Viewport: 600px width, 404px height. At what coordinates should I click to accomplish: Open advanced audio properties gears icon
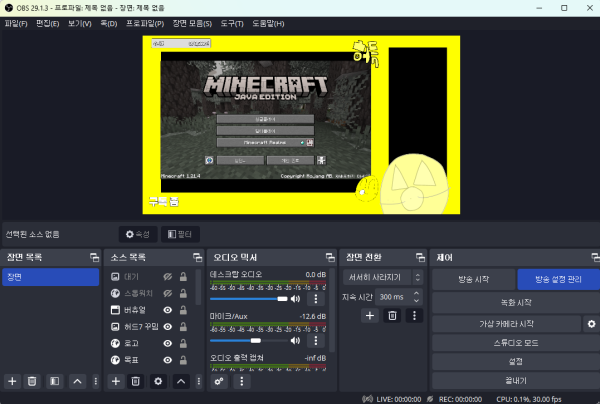(x=219, y=381)
